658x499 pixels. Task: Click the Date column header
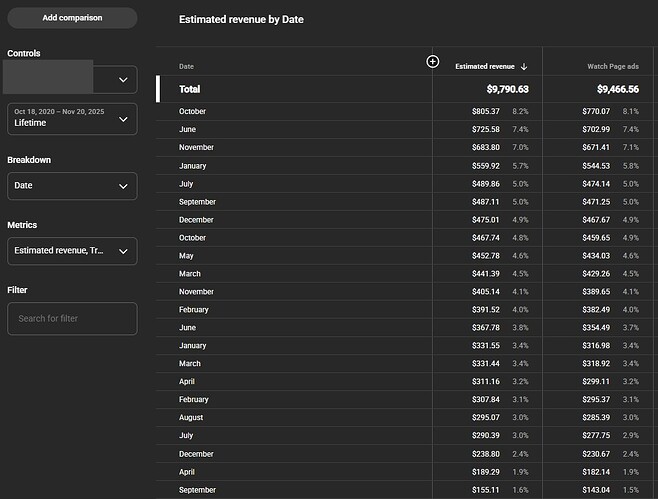[186, 67]
